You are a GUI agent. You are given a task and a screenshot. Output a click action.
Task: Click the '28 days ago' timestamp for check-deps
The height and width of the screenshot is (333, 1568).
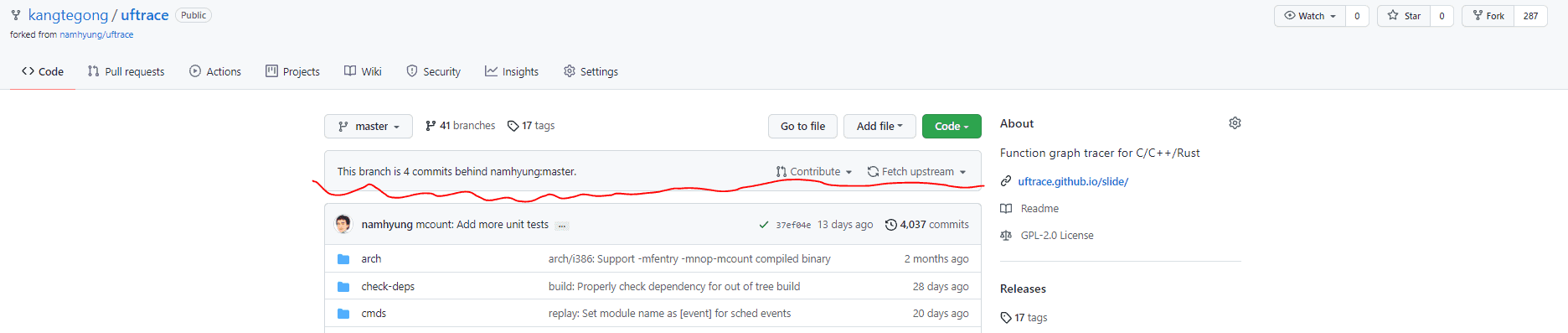[x=941, y=287]
